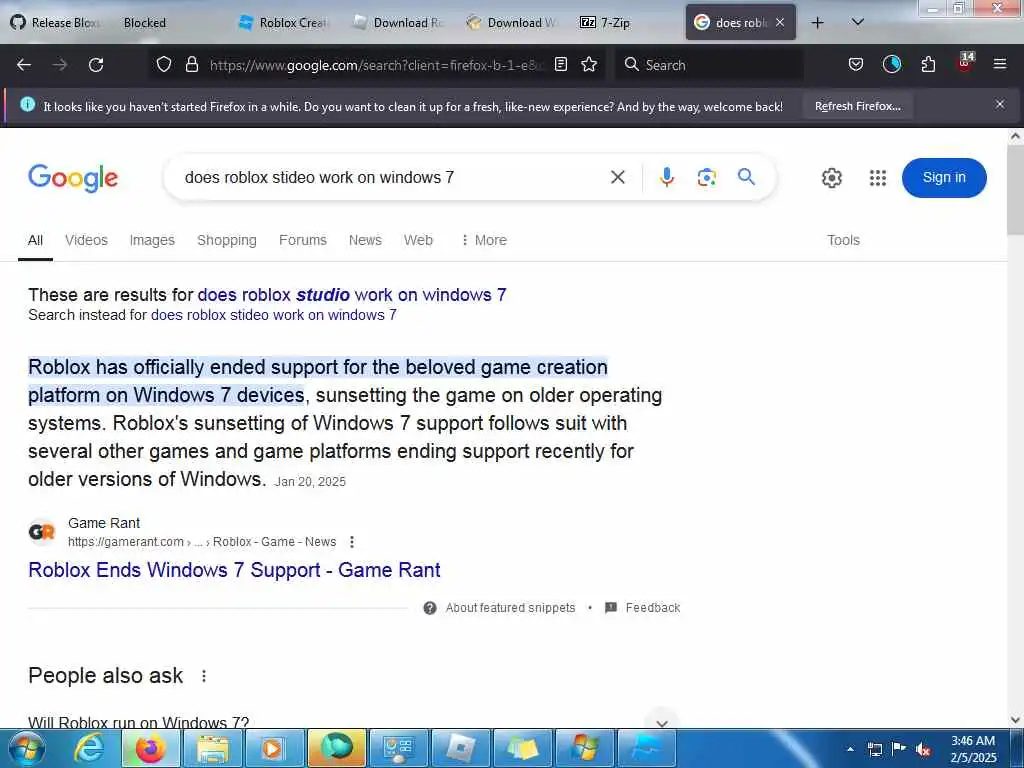Viewport: 1024px width, 768px height.
Task: Open Save to Pocket icon
Action: (x=856, y=64)
